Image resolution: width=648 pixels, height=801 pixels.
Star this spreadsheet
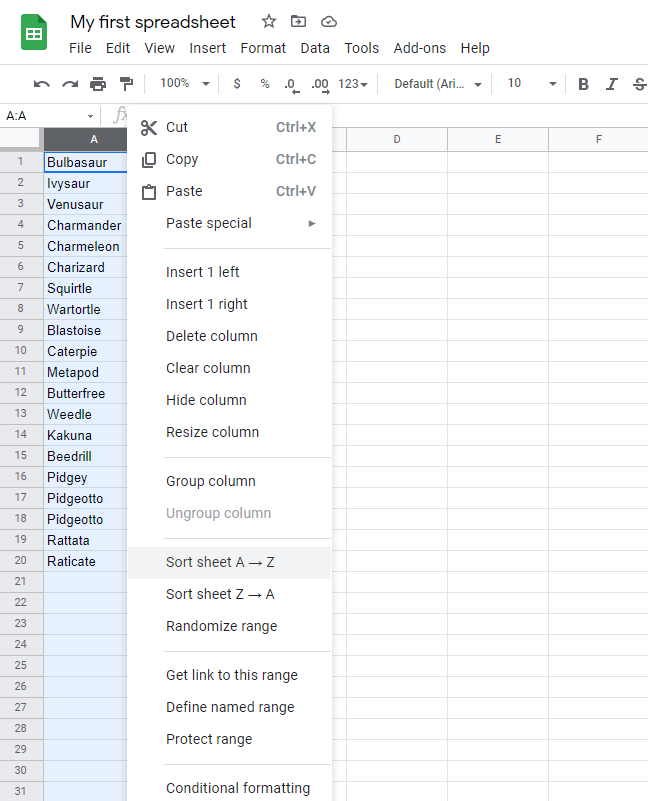268,21
